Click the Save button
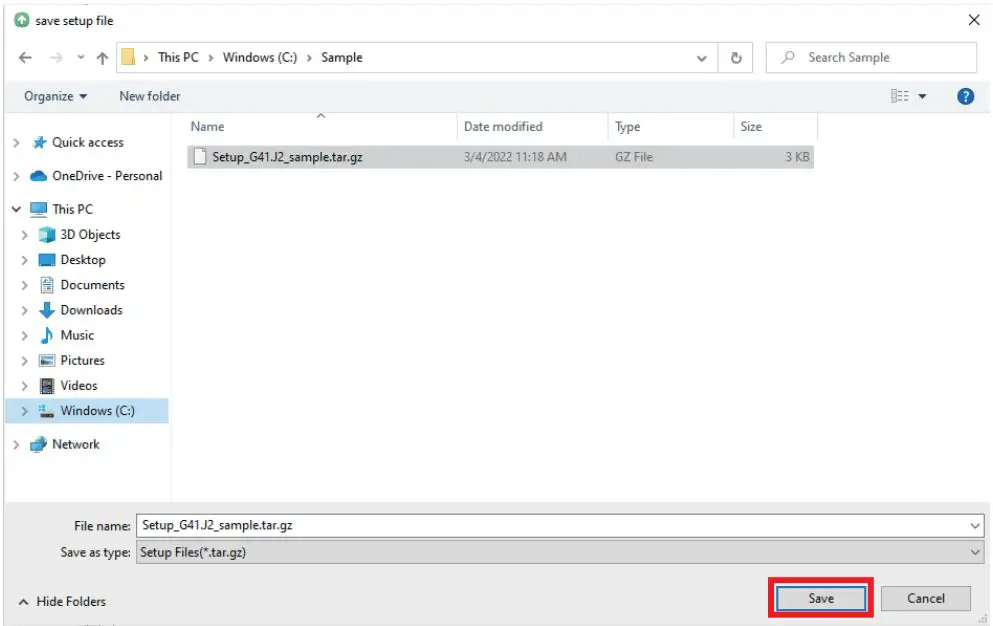Screen dimensions: 993x626 (821, 599)
